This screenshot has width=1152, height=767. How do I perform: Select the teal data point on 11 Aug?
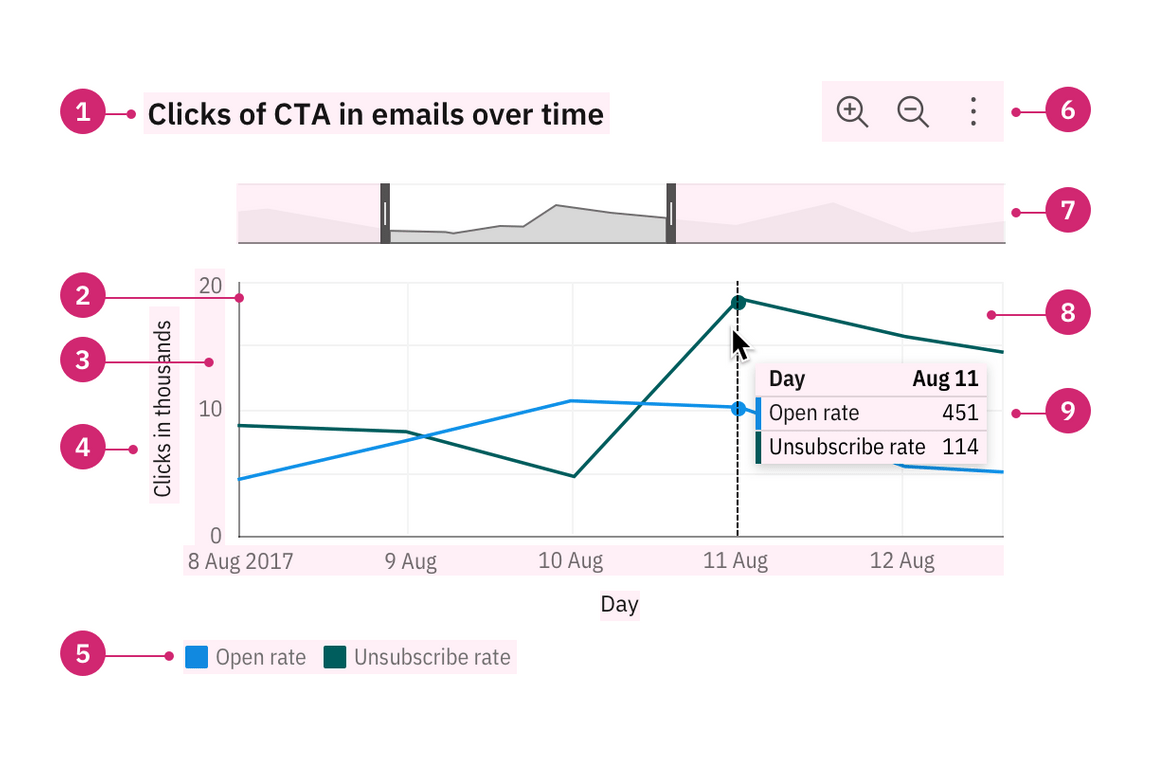coord(738,303)
